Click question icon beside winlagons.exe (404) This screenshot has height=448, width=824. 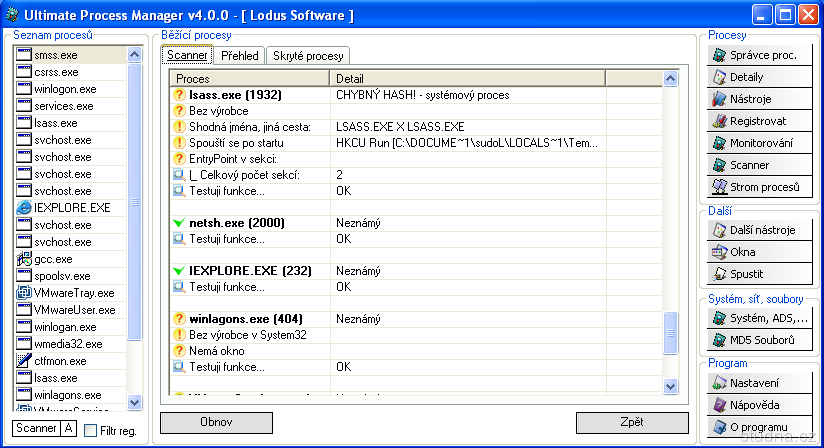(x=179, y=319)
